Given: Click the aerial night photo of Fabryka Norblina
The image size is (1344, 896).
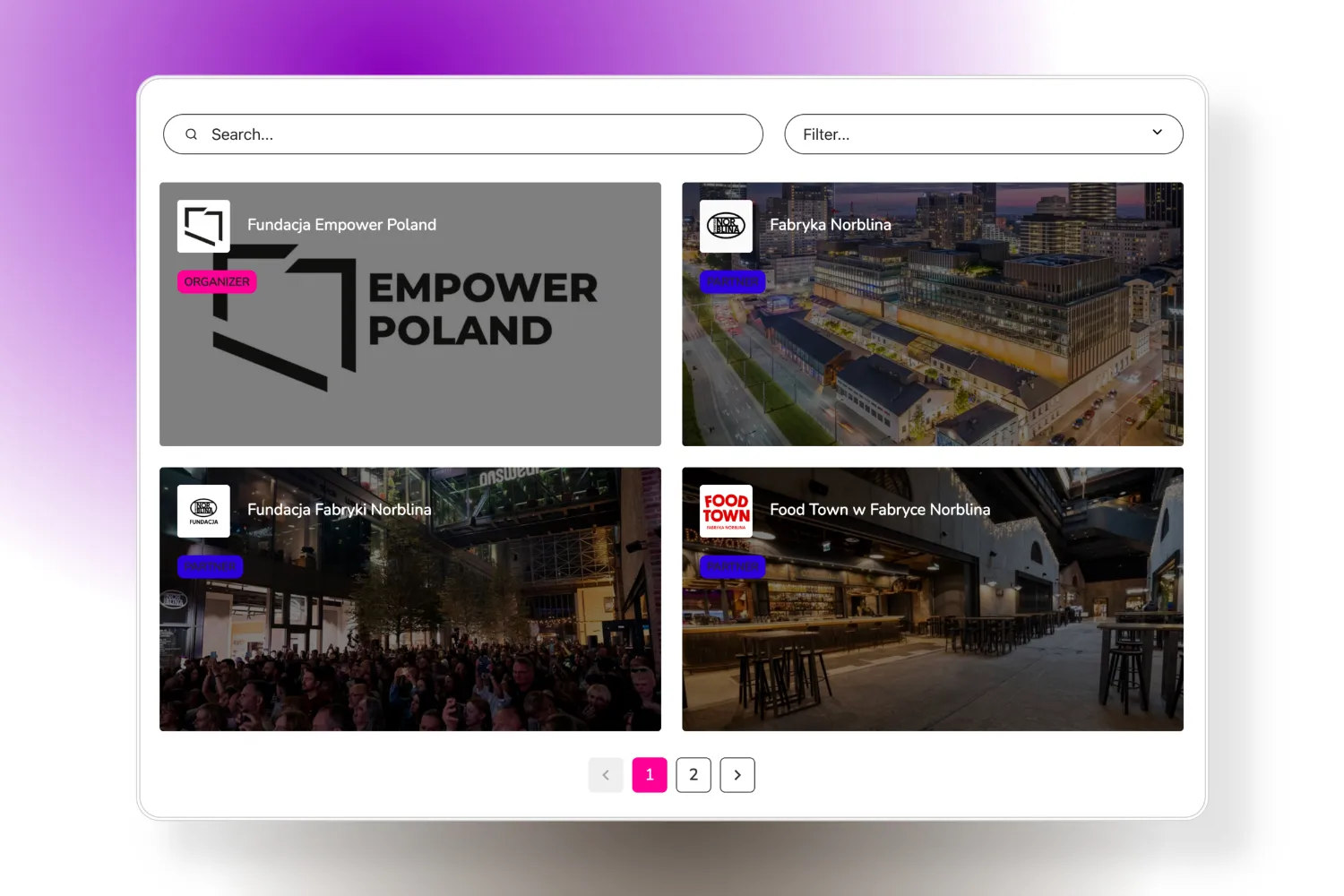Looking at the screenshot, I should [968, 358].
